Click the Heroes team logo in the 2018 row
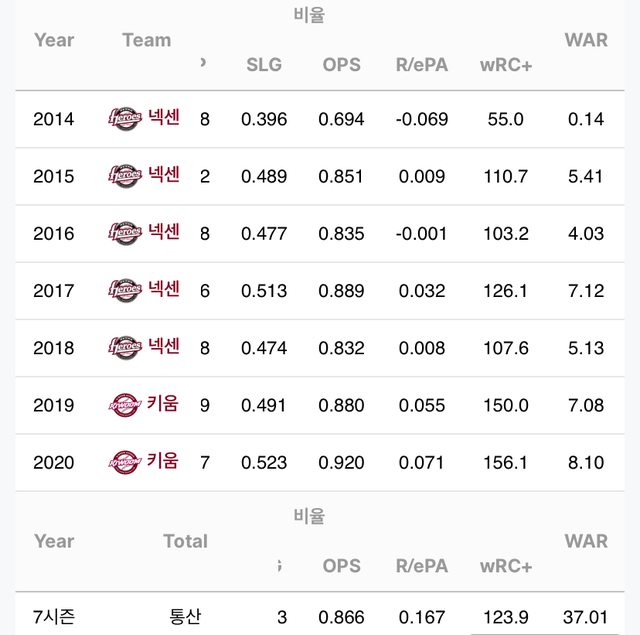 click(x=125, y=348)
